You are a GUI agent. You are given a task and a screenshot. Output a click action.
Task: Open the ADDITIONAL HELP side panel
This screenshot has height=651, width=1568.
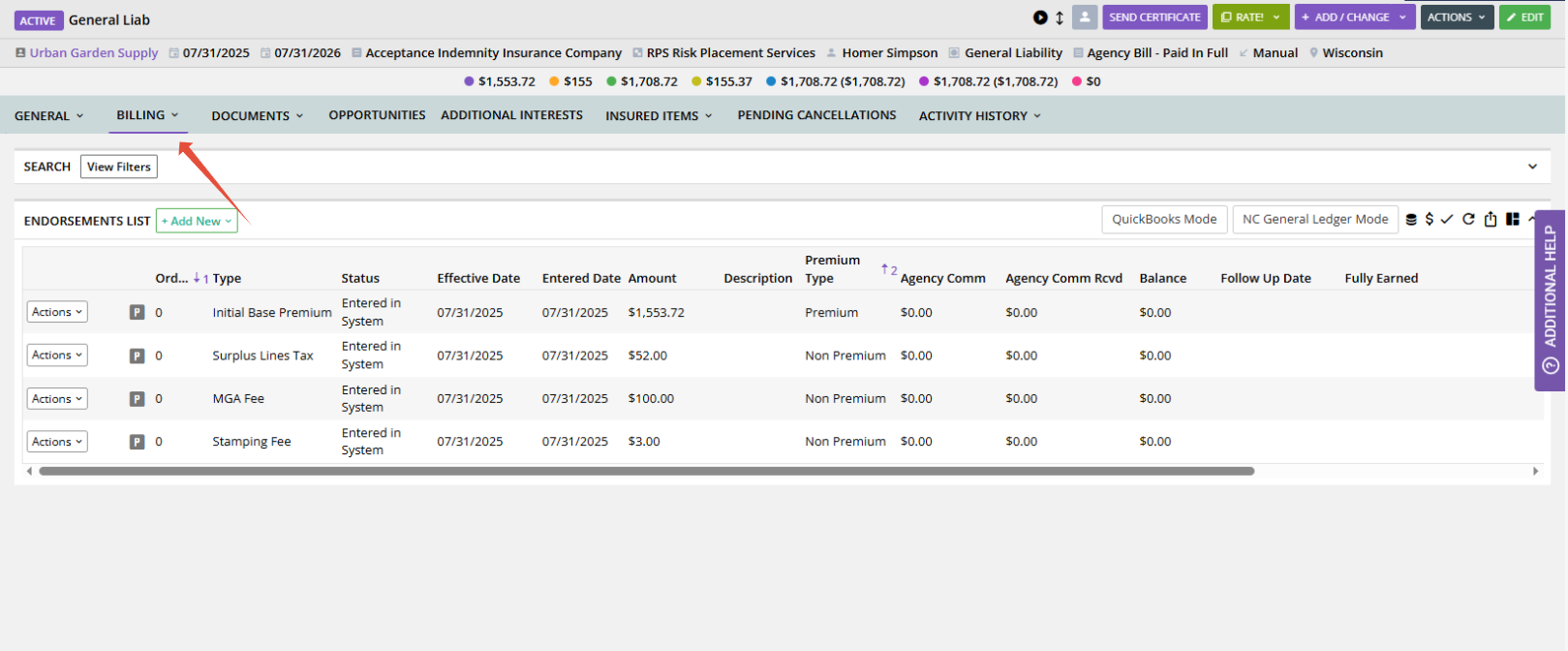click(x=1550, y=300)
